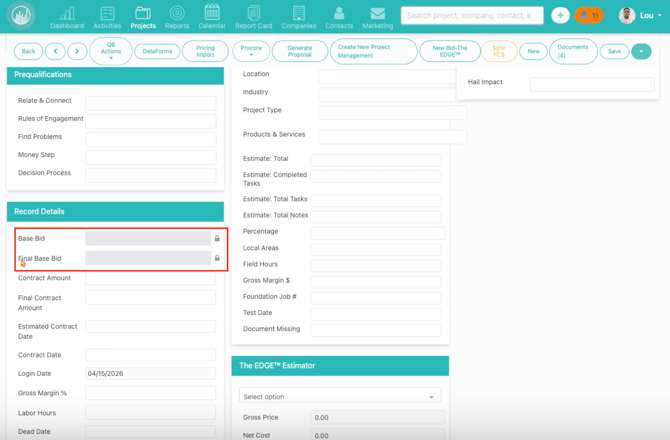Open the Reports target icon
Image resolution: width=670 pixels, height=440 pixels.
point(177,17)
